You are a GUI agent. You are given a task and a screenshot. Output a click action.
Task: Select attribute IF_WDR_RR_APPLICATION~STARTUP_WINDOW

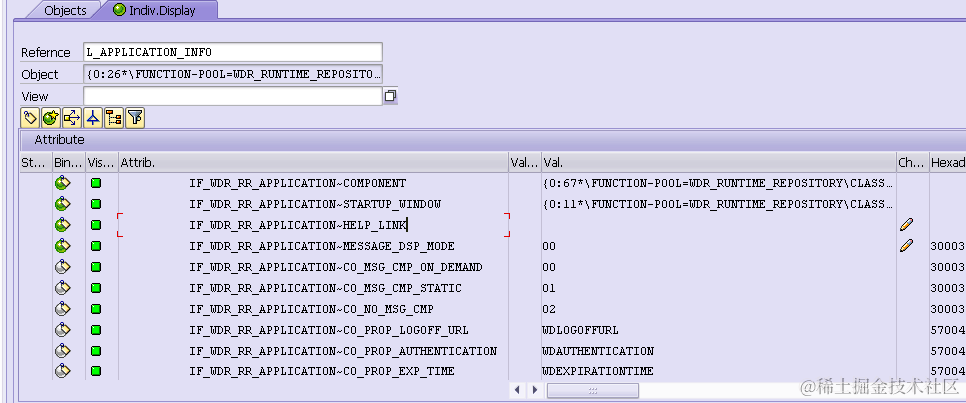(x=315, y=204)
